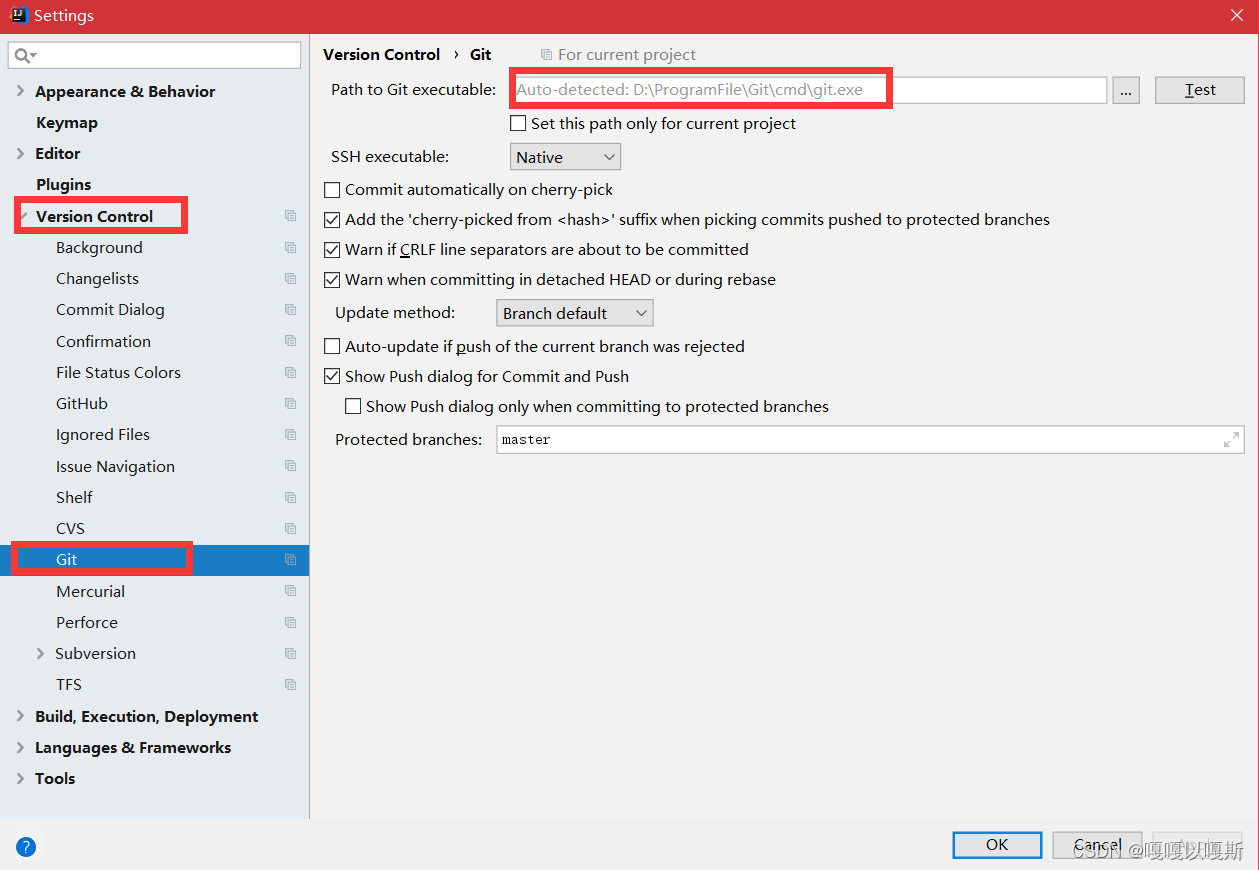This screenshot has width=1259, height=870.
Task: Open the SSH executable Native dropdown
Action: (565, 157)
